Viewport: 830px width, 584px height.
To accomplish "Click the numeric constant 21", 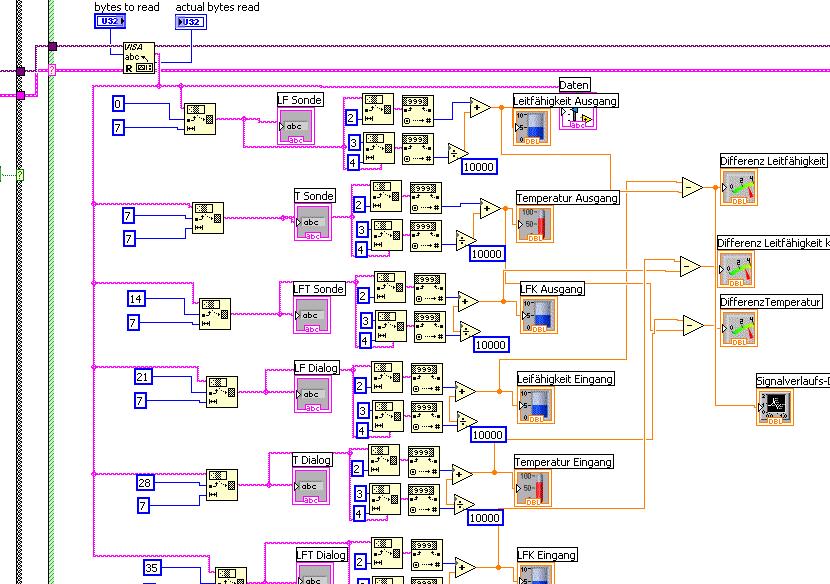I will tap(143, 376).
